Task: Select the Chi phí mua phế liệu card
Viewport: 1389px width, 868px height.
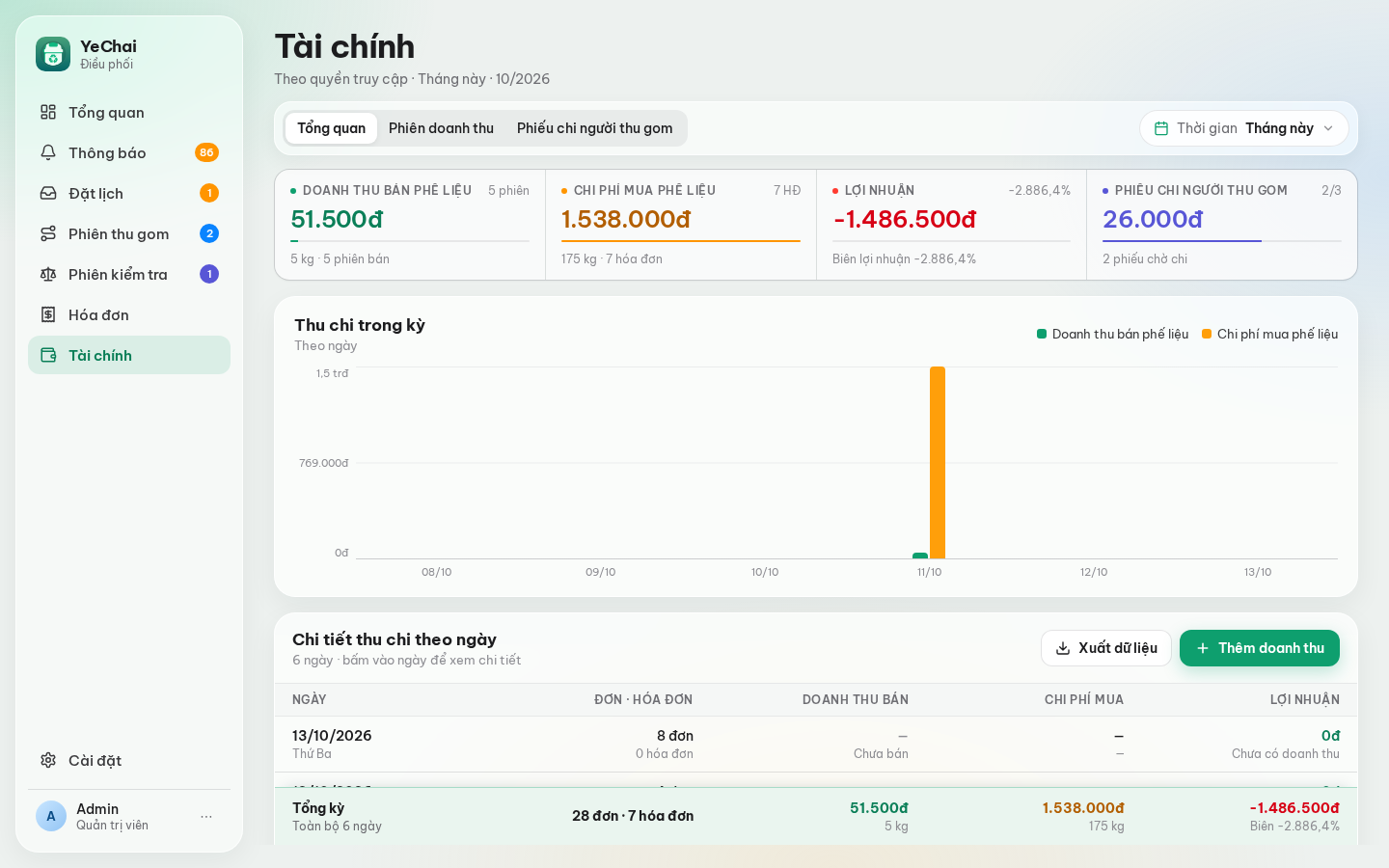Action: [681, 225]
